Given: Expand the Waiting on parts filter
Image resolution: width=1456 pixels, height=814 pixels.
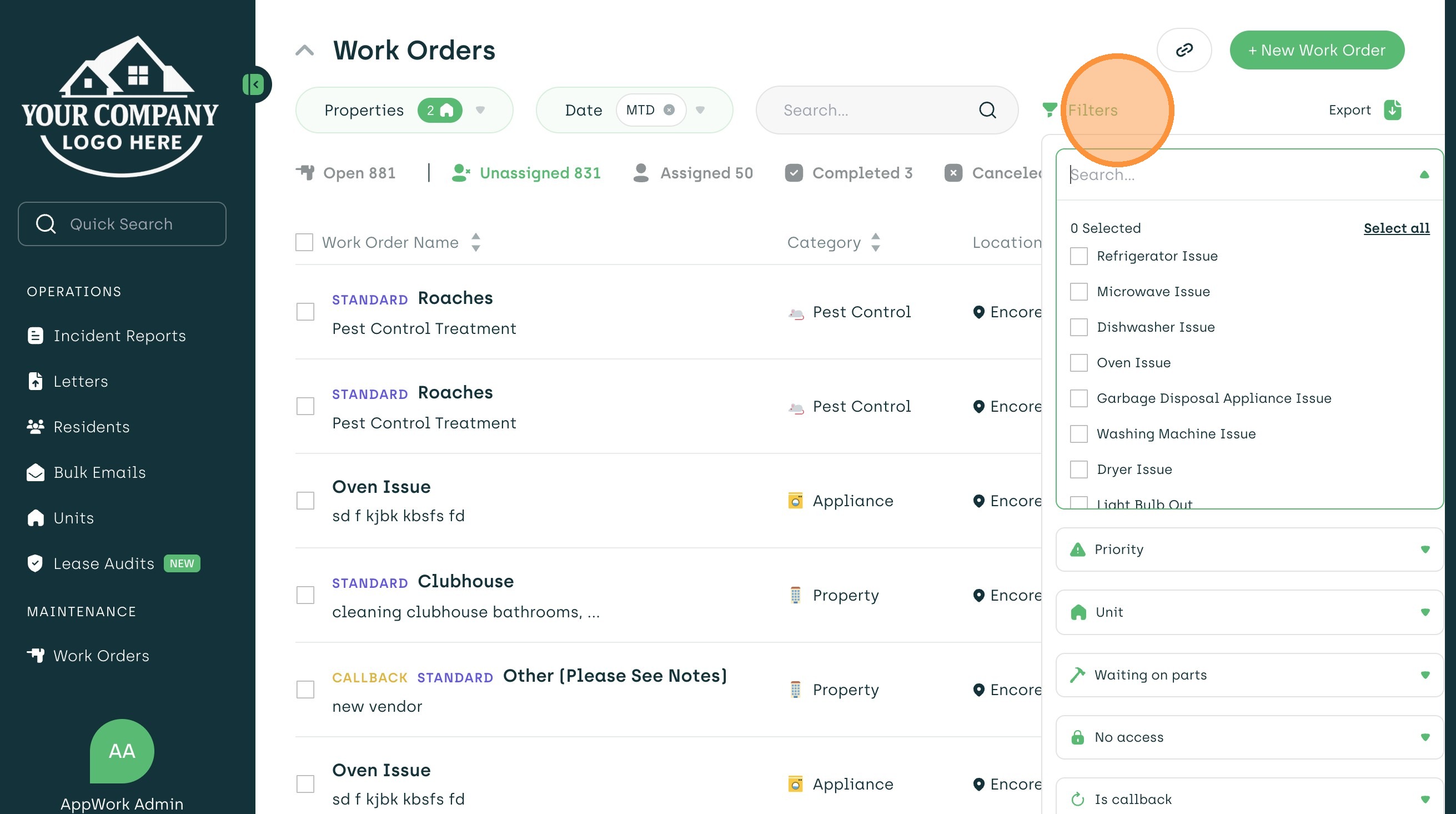Looking at the screenshot, I should pyautogui.click(x=1424, y=675).
